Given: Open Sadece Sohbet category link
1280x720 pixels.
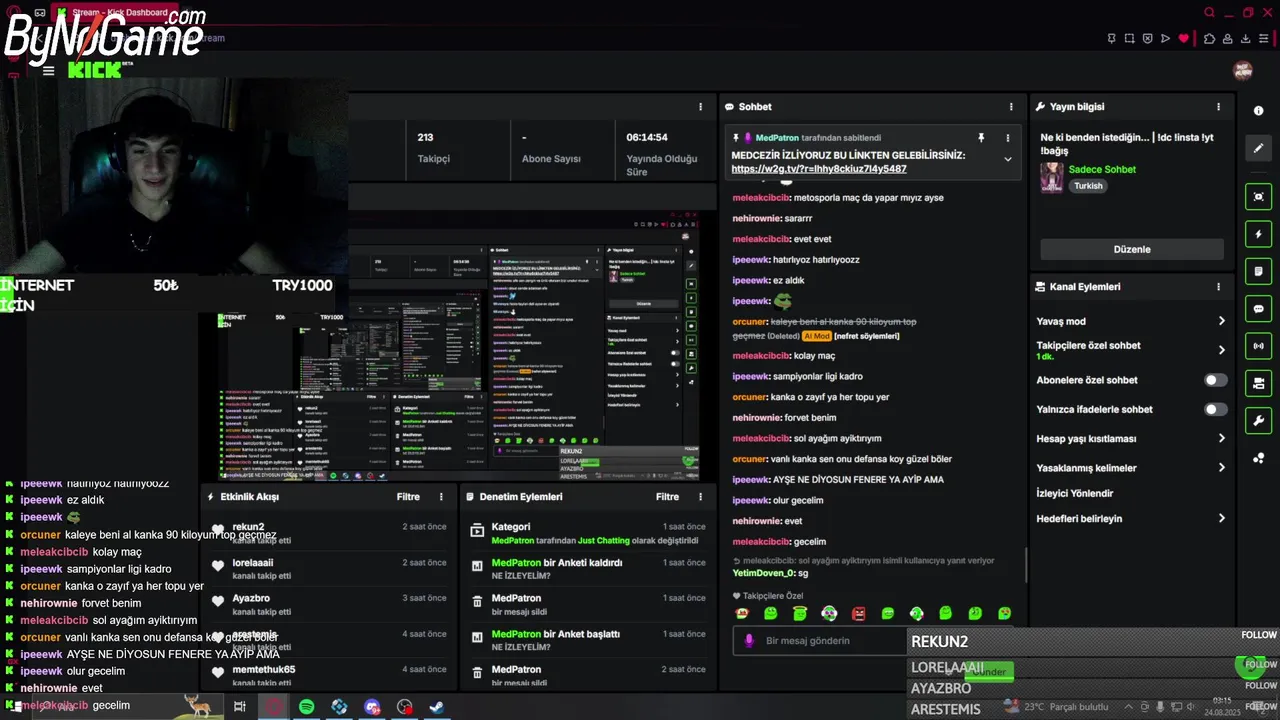Looking at the screenshot, I should click(x=1102, y=169).
